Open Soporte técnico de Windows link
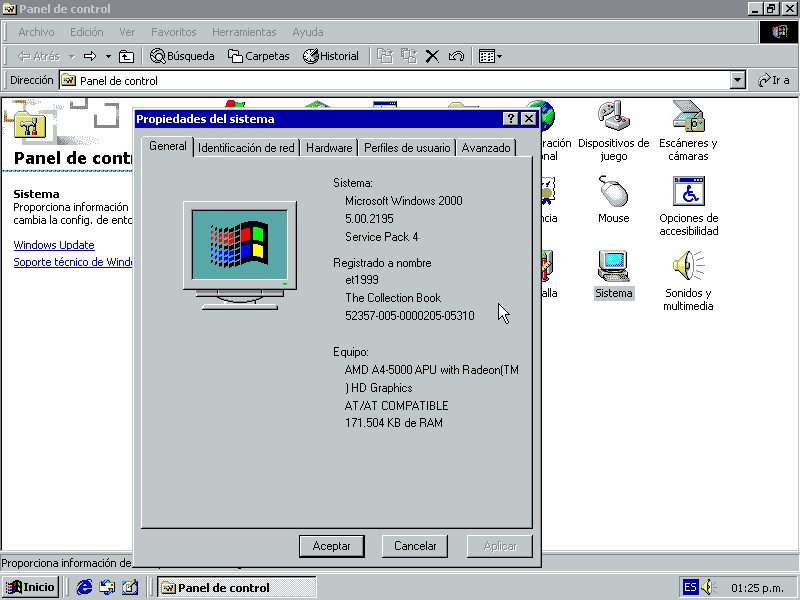 73,262
